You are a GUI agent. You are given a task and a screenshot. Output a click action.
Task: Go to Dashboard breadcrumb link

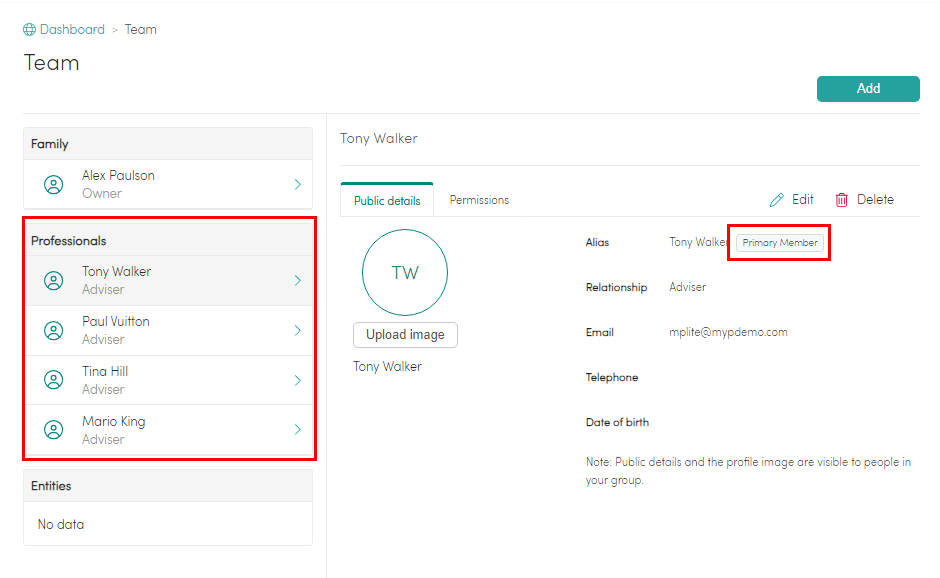(x=72, y=30)
